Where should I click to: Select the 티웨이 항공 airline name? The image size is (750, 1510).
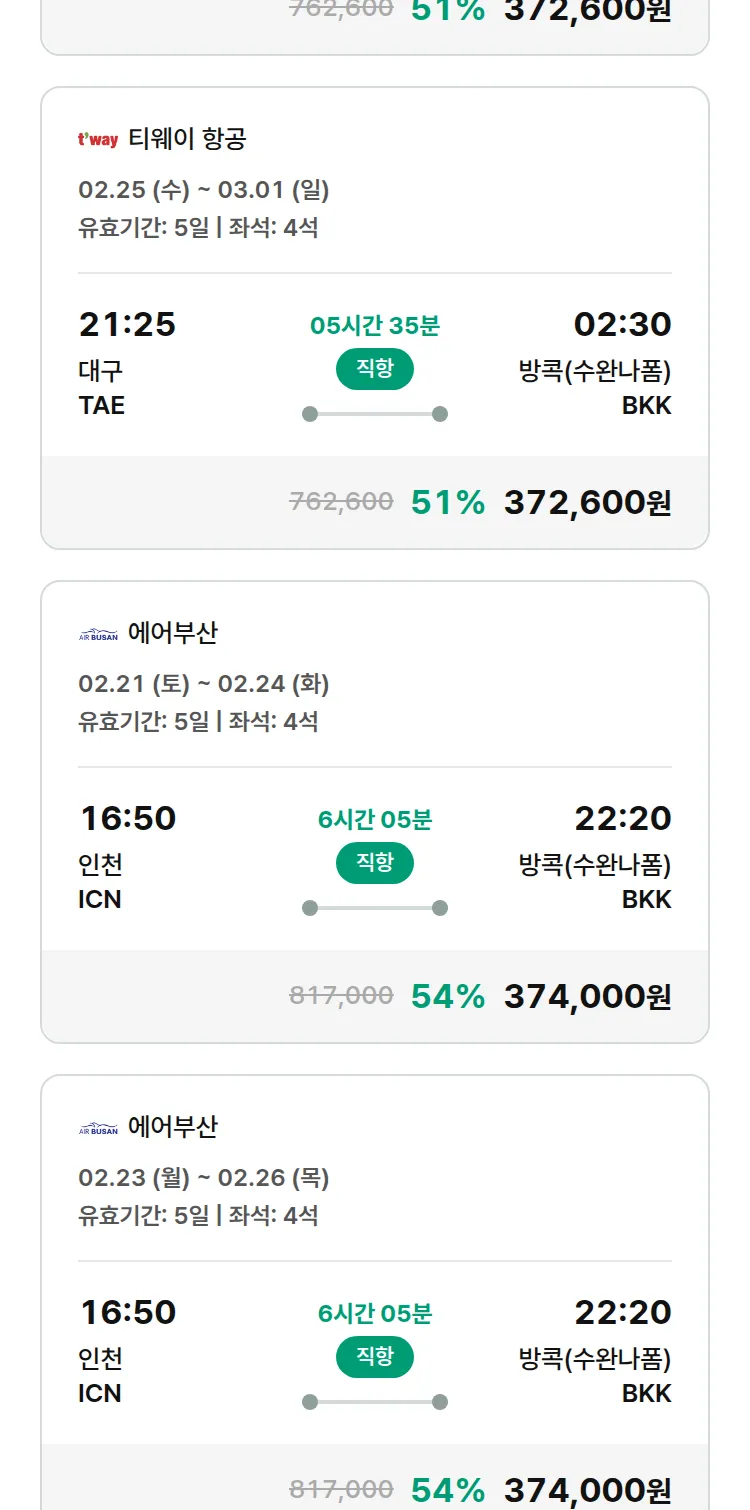[187, 139]
